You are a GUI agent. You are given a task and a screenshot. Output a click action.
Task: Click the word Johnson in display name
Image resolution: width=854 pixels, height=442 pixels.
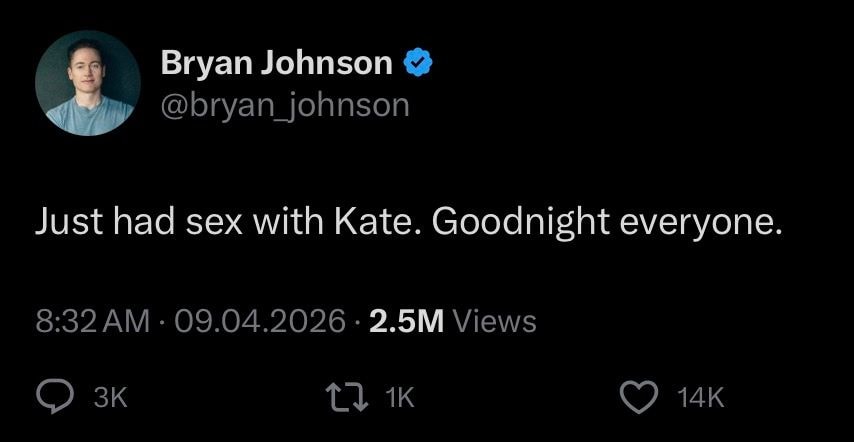(327, 64)
